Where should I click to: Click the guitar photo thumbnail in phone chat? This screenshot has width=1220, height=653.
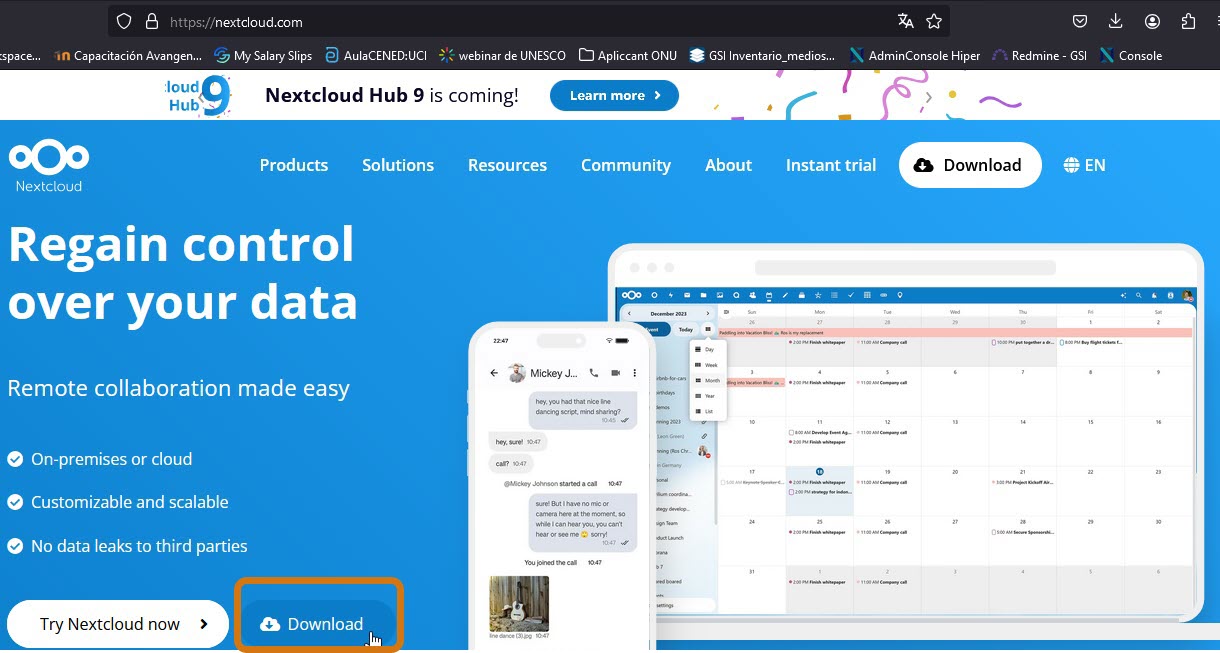click(519, 604)
